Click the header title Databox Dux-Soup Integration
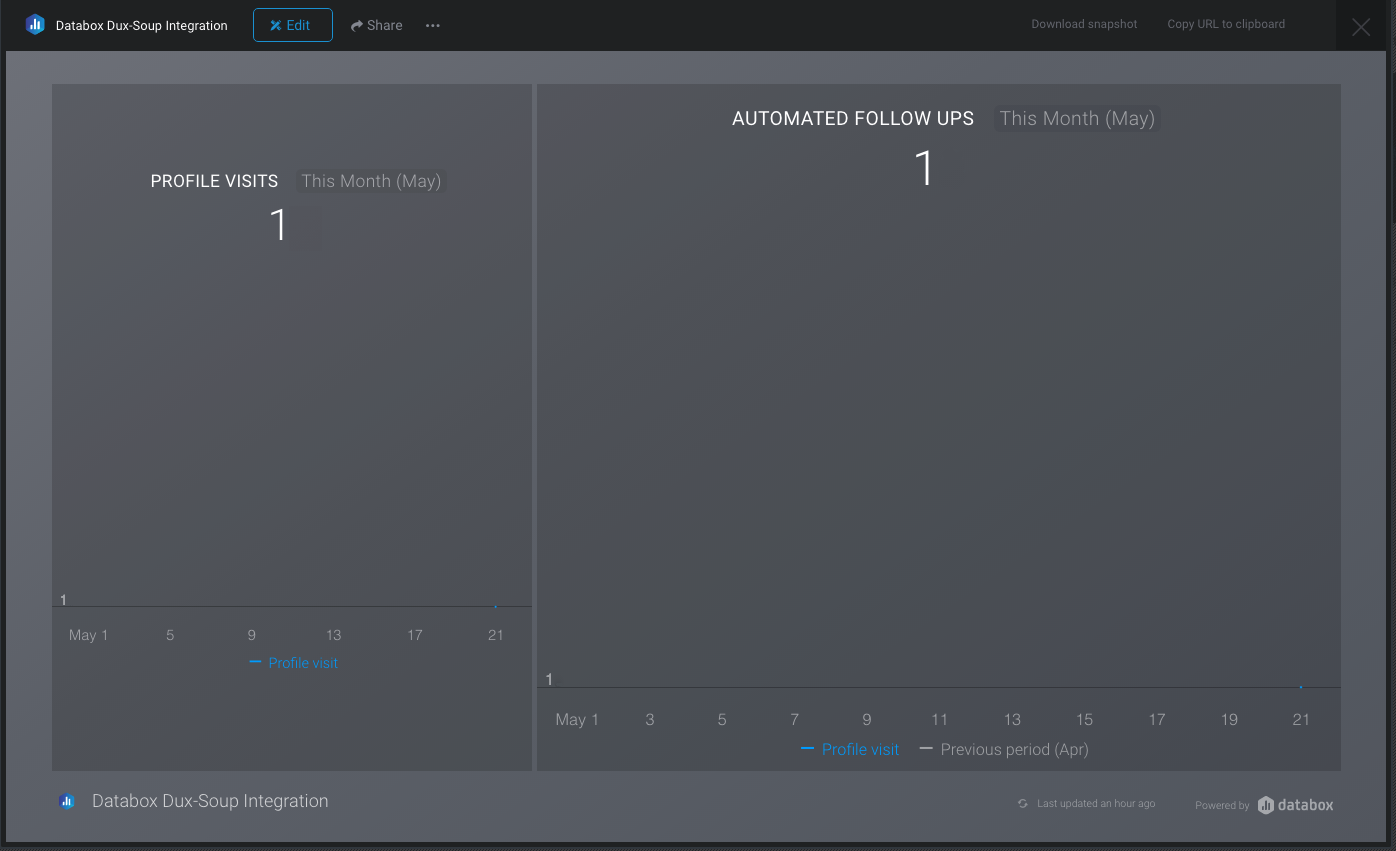The height and width of the screenshot is (851, 1396). 142,25
